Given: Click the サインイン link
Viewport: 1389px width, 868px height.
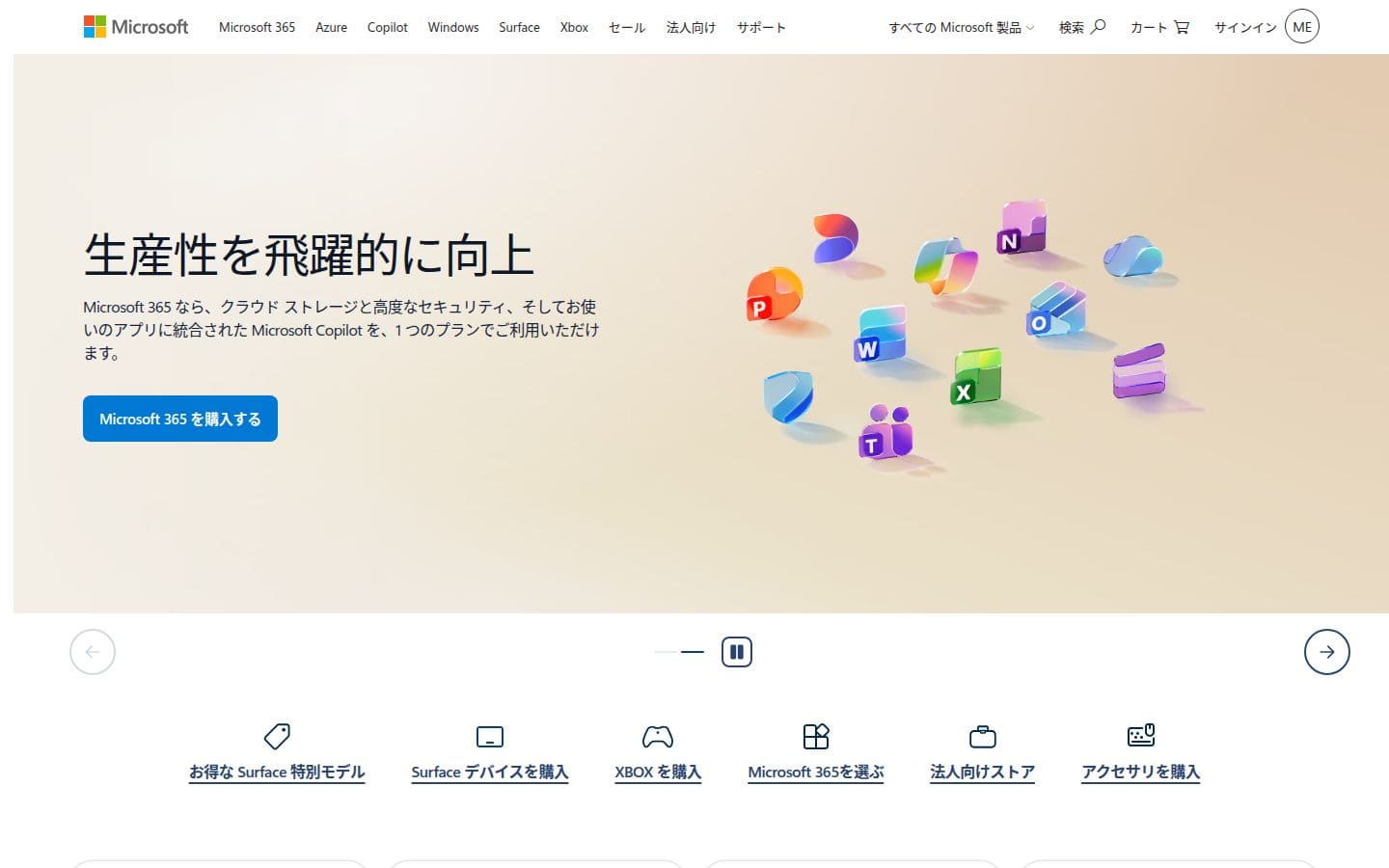Looking at the screenshot, I should click(1245, 27).
